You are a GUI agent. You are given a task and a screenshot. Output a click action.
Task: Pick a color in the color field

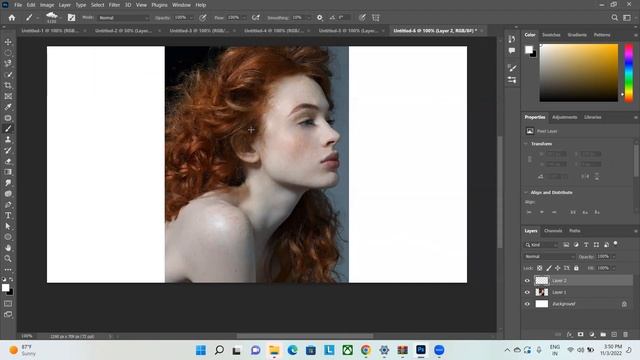click(578, 73)
